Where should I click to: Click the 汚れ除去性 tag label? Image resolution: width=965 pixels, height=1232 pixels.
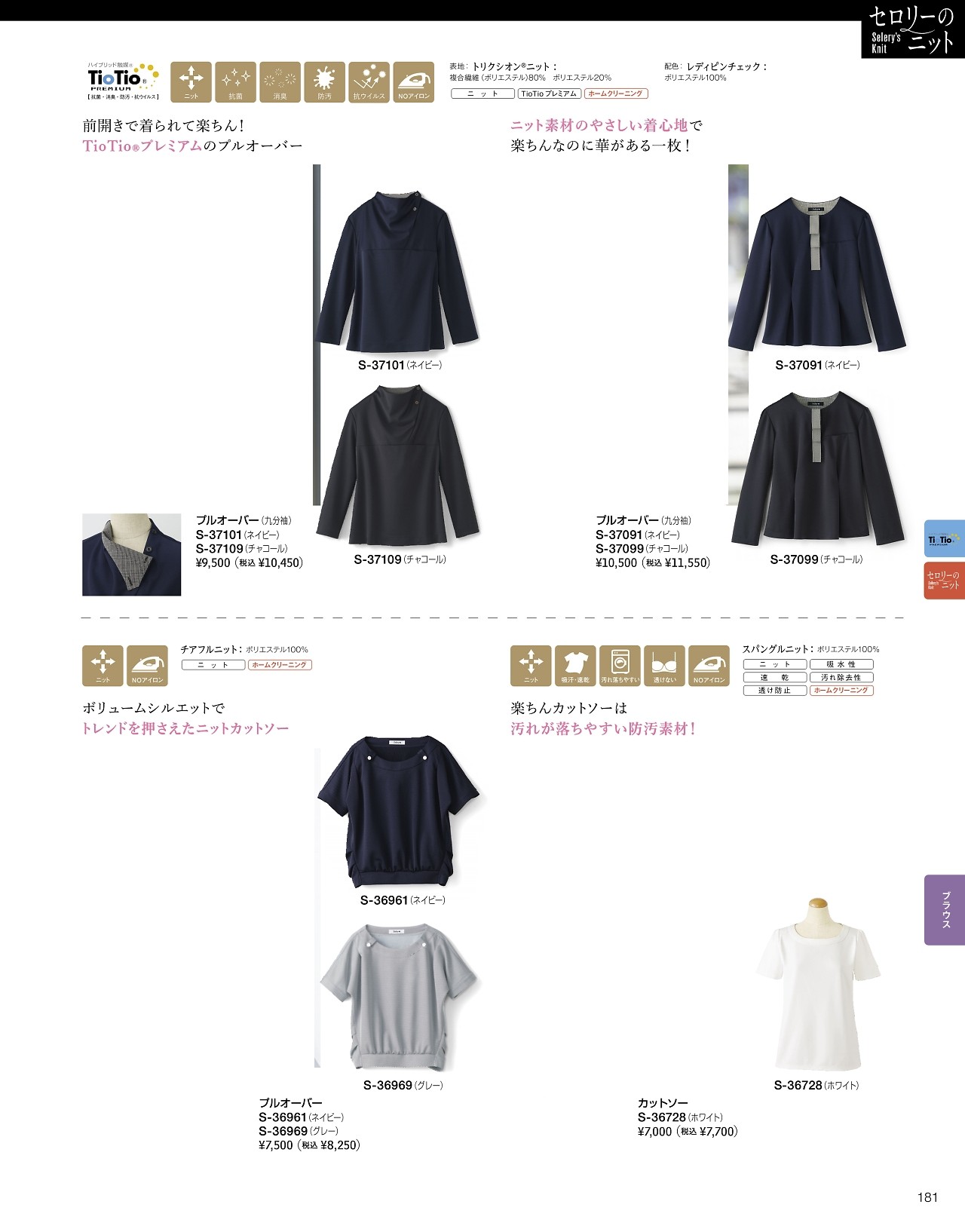[841, 678]
